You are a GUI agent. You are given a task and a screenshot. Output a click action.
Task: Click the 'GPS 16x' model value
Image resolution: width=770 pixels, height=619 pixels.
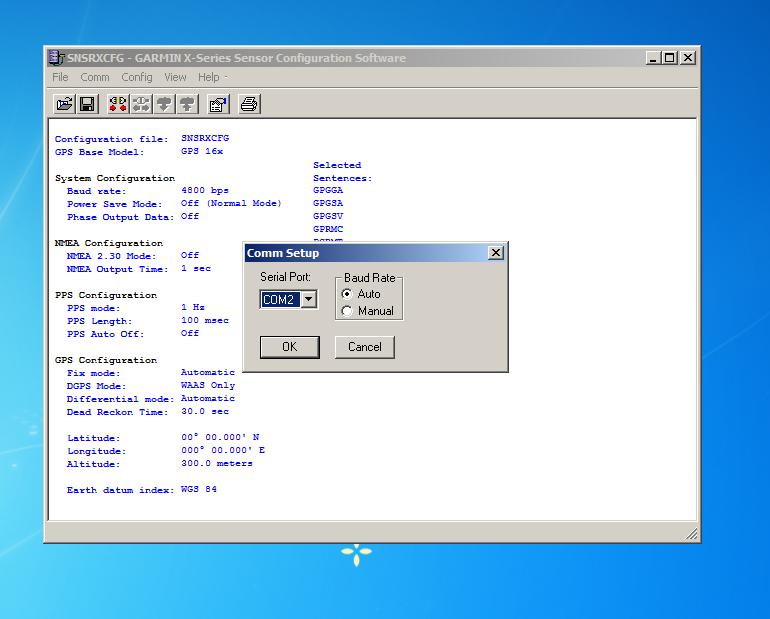pyautogui.click(x=202, y=151)
